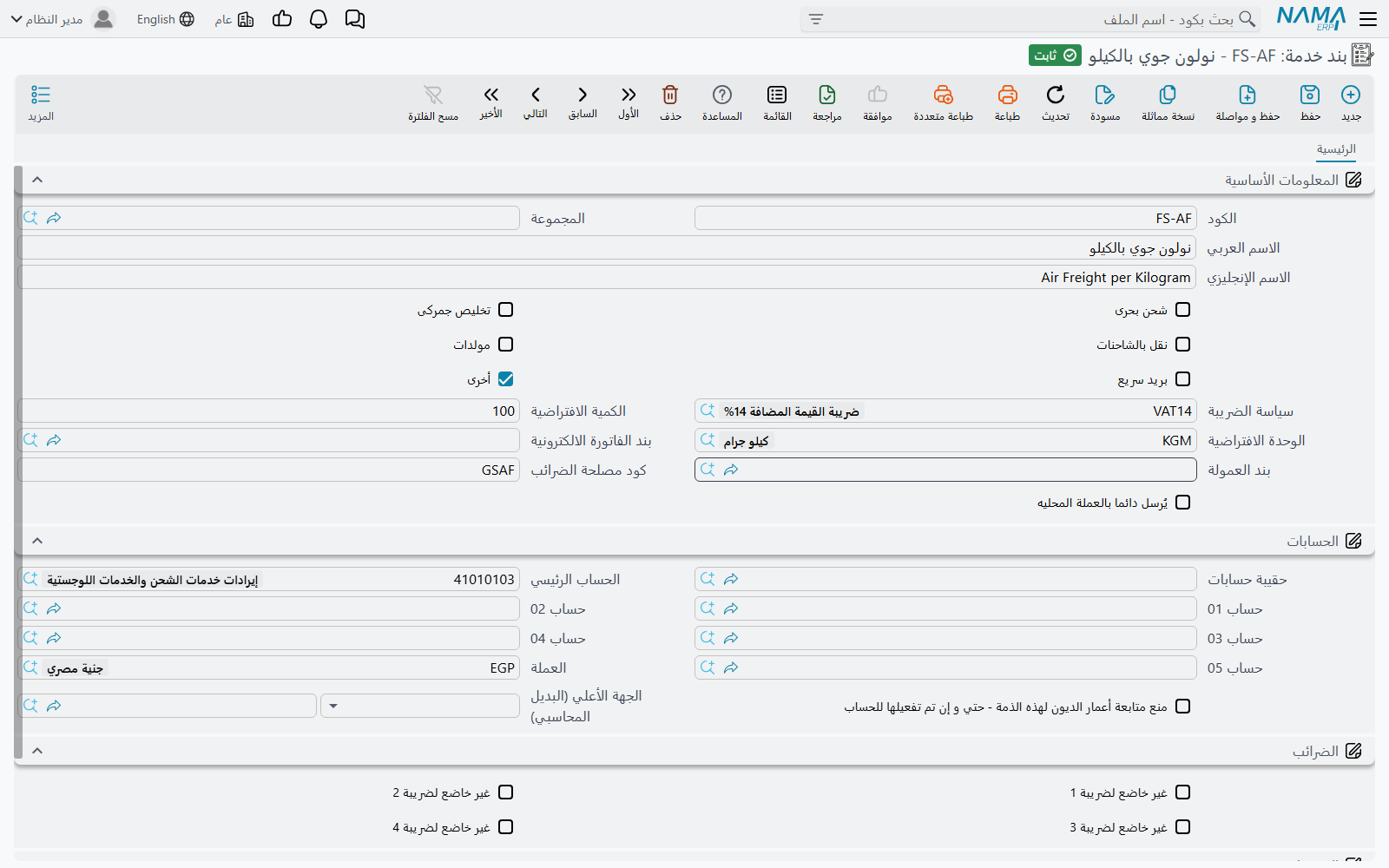
Task: Click the 41010103 main account value
Action: point(484,579)
